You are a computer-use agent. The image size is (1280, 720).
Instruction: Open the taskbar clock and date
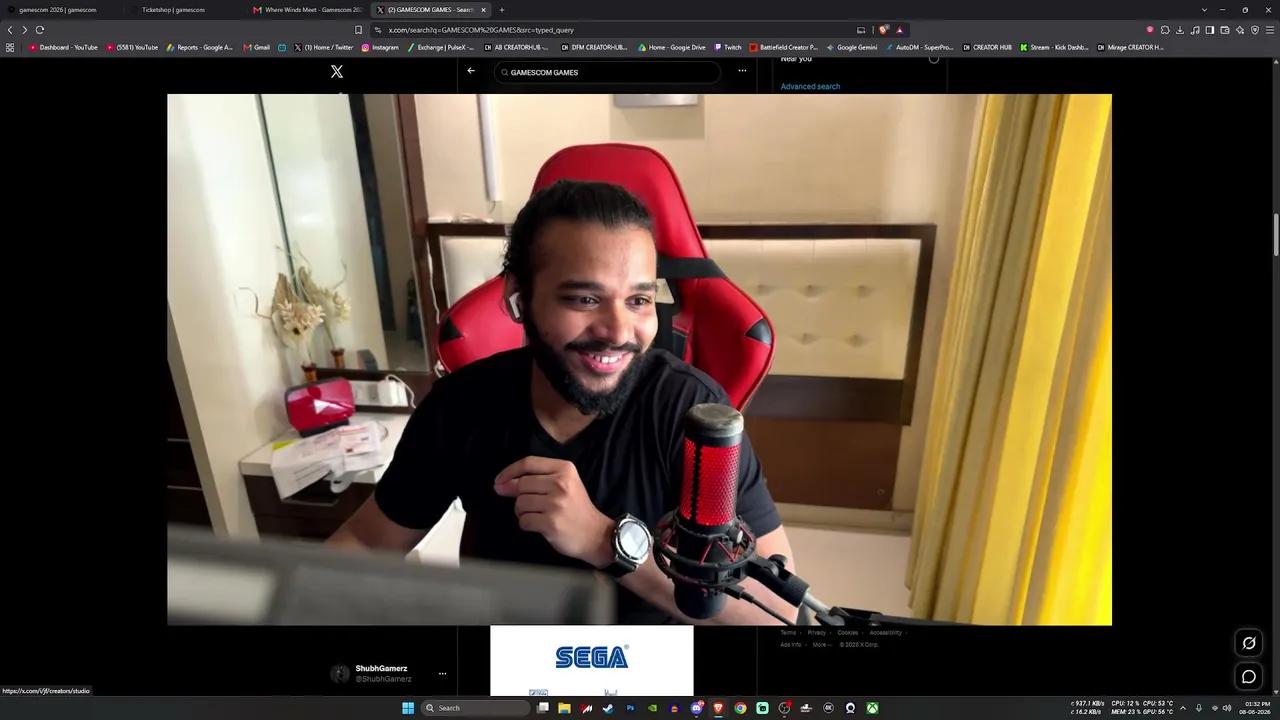click(1256, 708)
